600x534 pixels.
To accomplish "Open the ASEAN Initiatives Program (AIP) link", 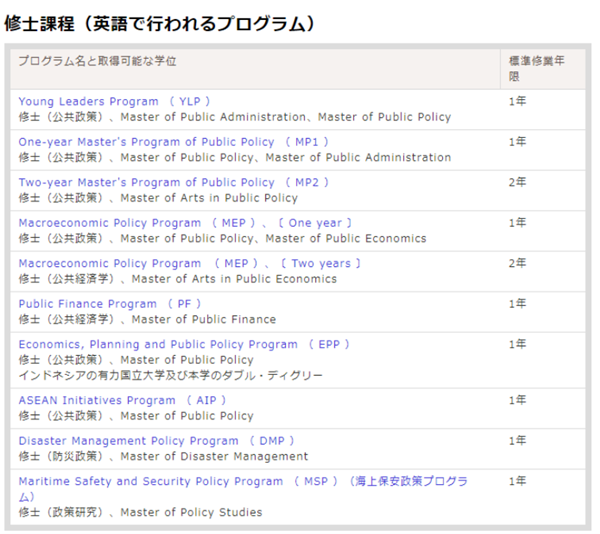I will [122, 400].
